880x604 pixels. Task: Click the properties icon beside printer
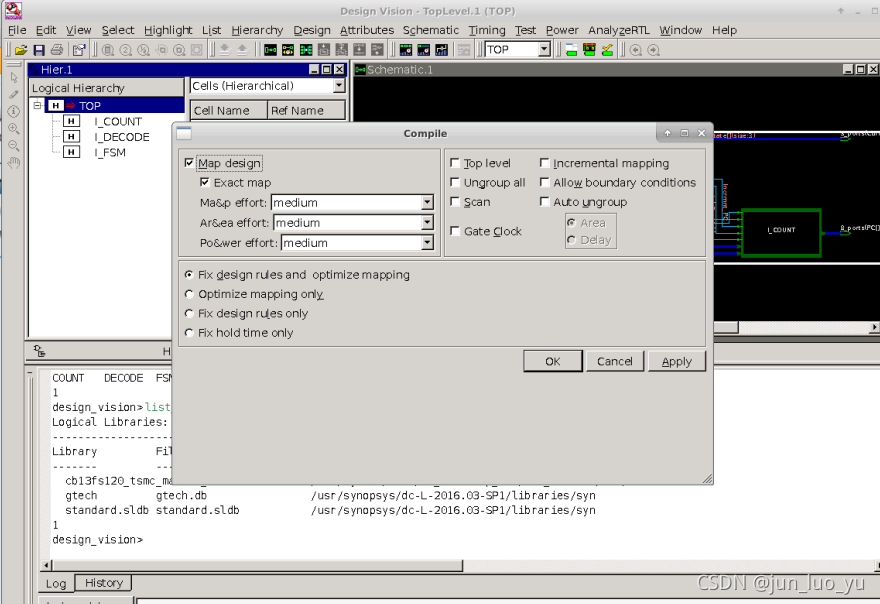[79, 50]
